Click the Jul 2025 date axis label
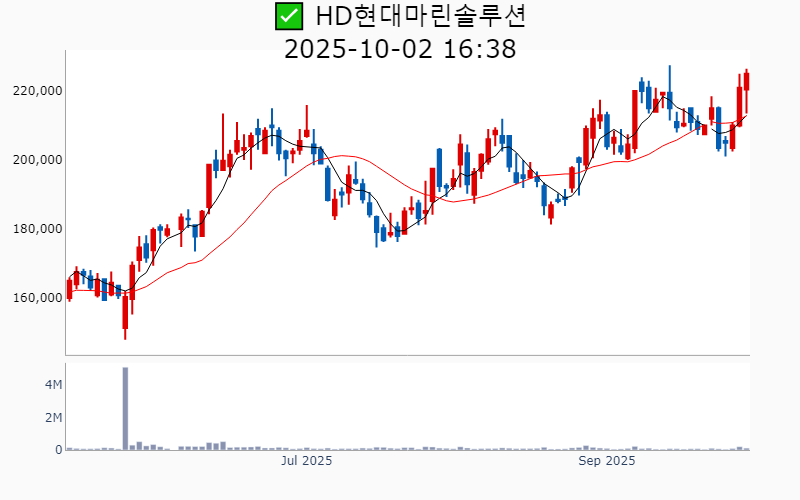This screenshot has width=800, height=500. [x=306, y=461]
